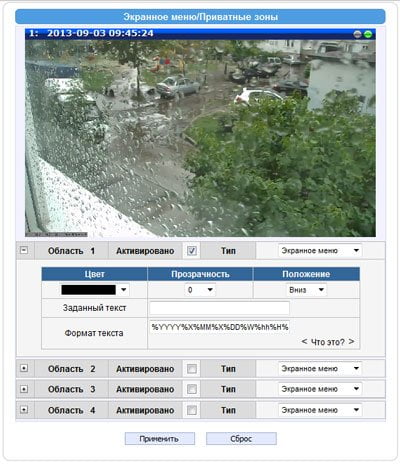The height and width of the screenshot is (465, 400).
Task: Click the Область 3 label
Action: [x=71, y=389]
